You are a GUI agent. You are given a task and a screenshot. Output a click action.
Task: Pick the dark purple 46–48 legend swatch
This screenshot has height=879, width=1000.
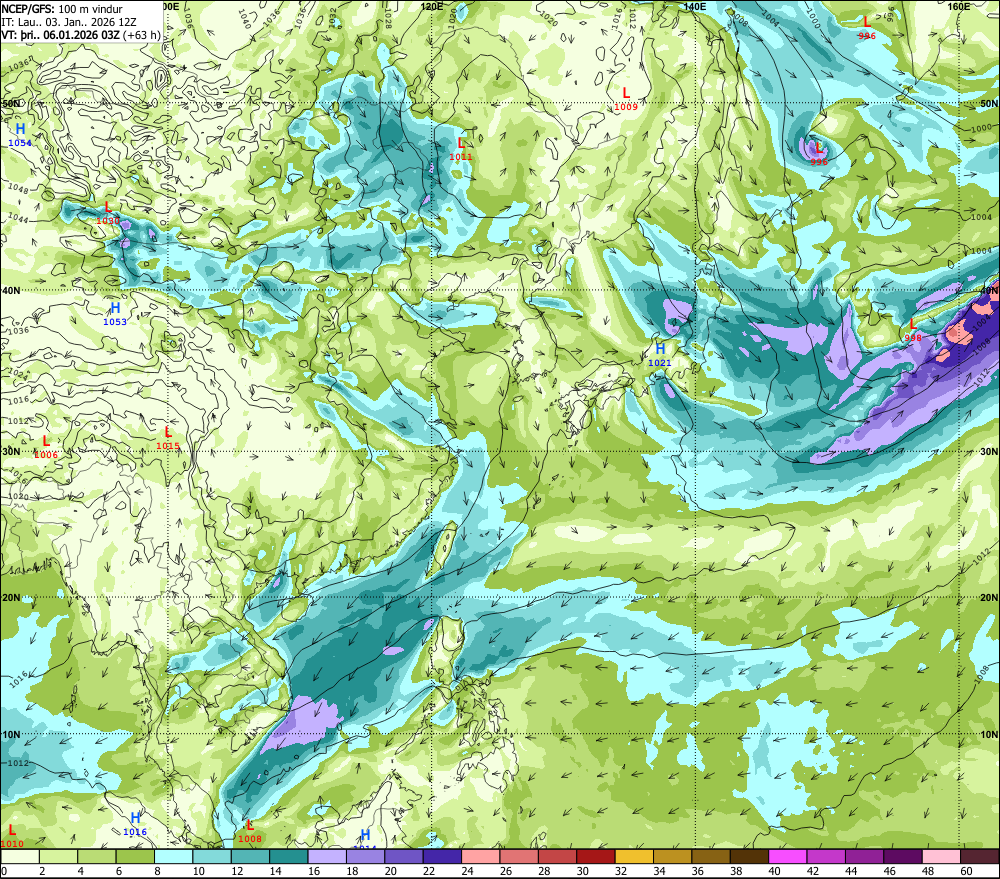(x=904, y=856)
